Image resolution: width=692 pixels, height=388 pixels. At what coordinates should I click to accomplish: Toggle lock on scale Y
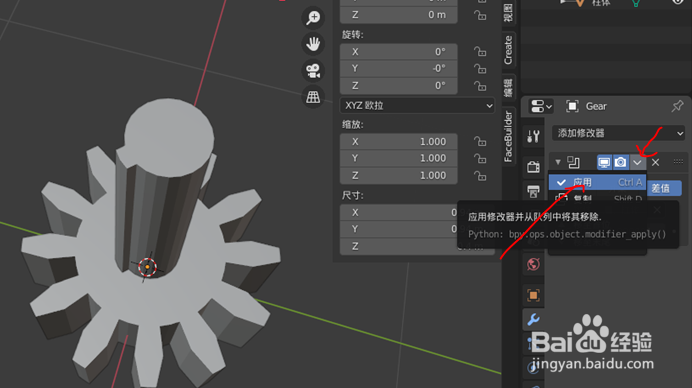480,158
